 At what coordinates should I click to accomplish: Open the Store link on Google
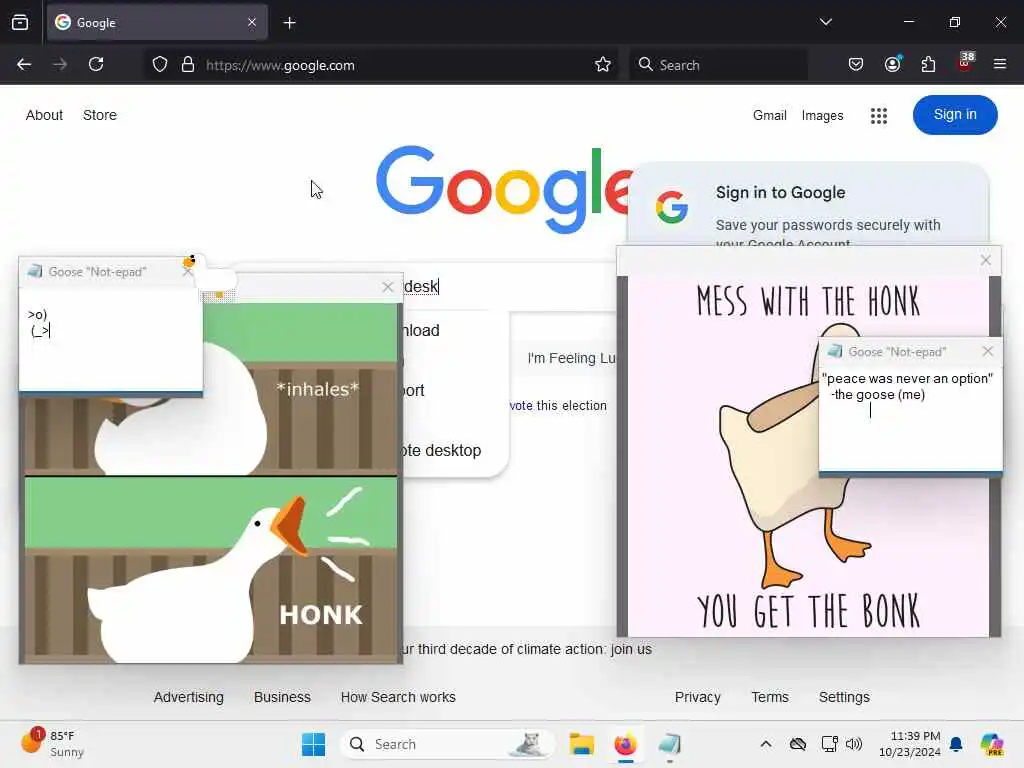point(100,115)
